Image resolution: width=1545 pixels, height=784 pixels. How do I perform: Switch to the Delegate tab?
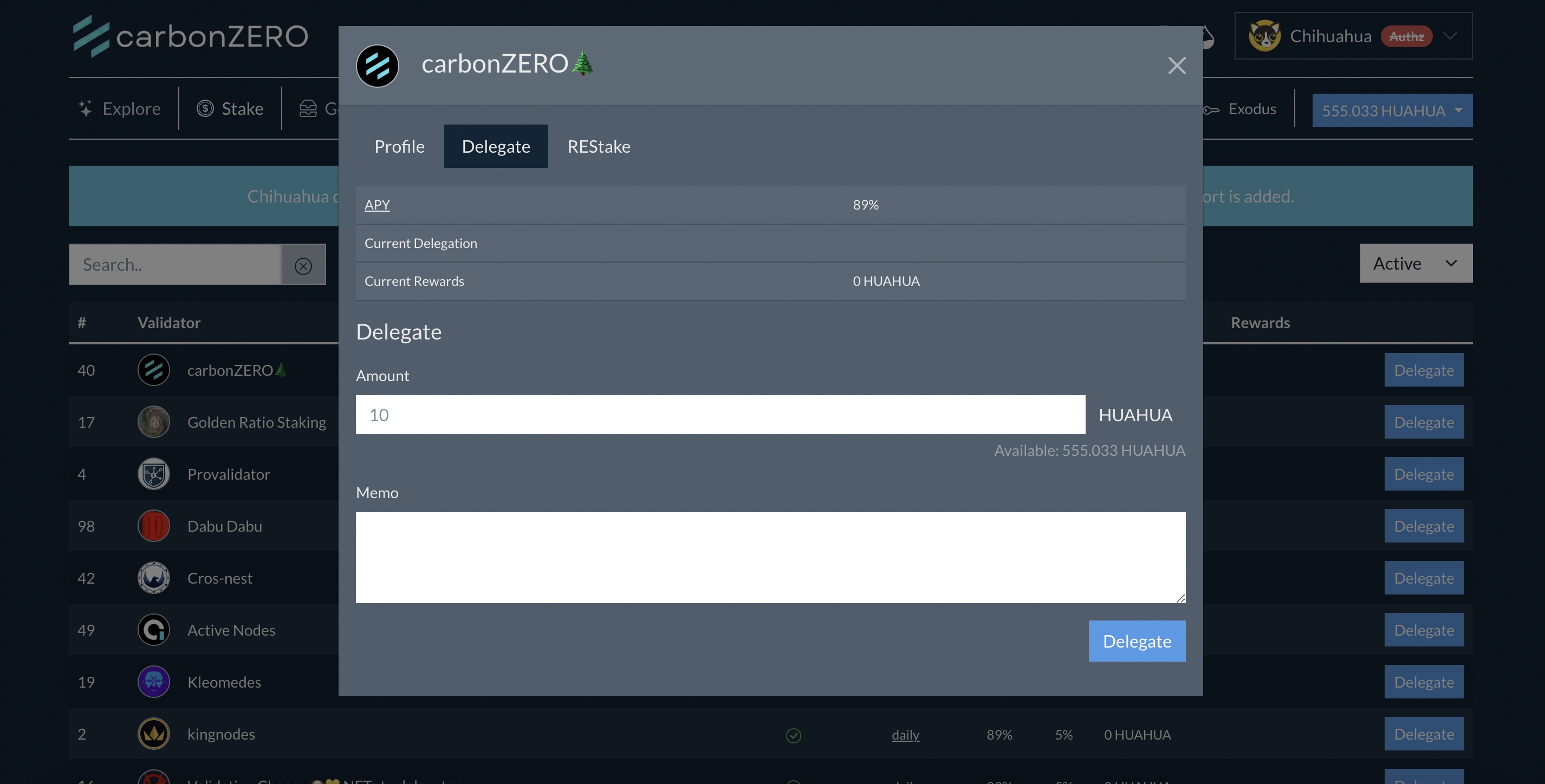(x=495, y=146)
